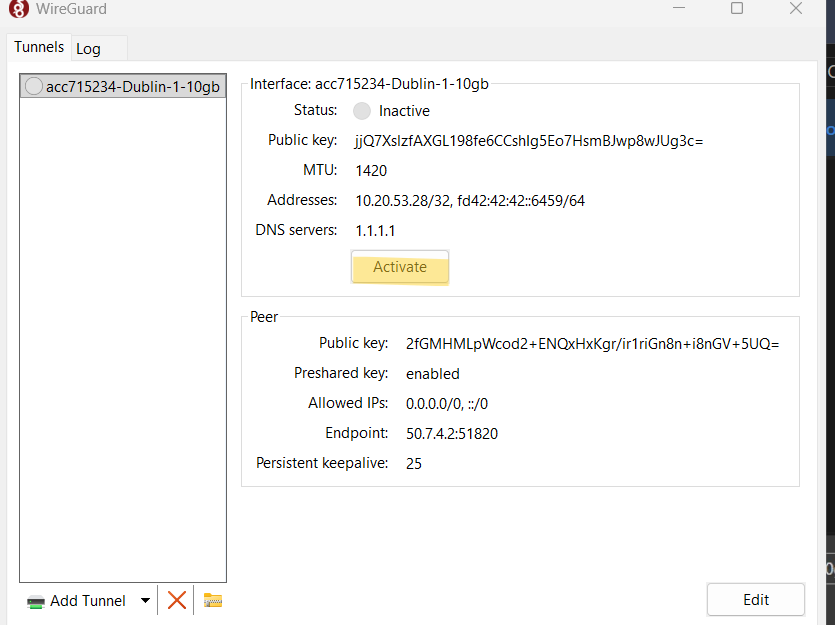Click Endpoint value 50.7.4.2:51820

click(x=452, y=434)
